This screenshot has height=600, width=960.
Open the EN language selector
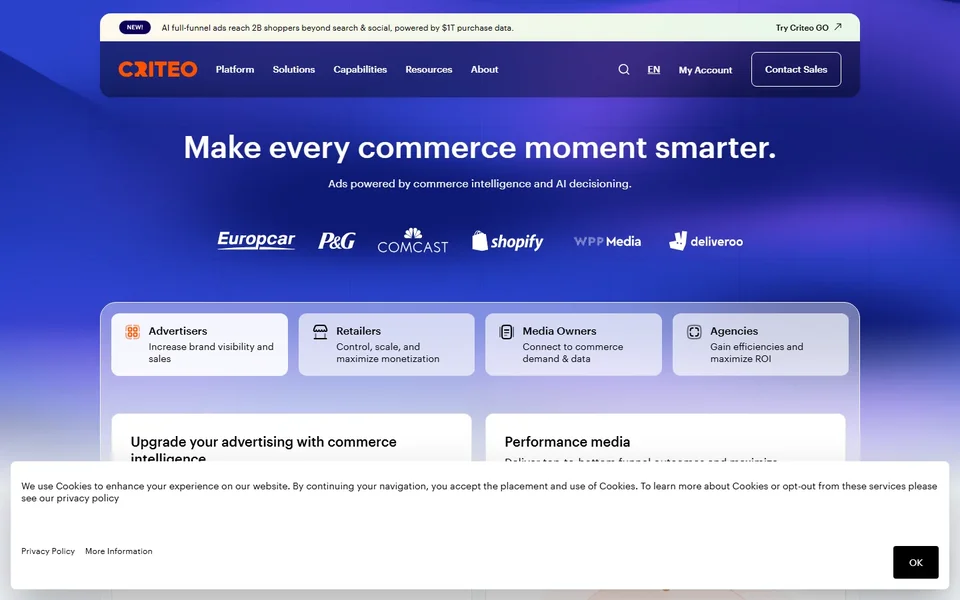pos(654,70)
